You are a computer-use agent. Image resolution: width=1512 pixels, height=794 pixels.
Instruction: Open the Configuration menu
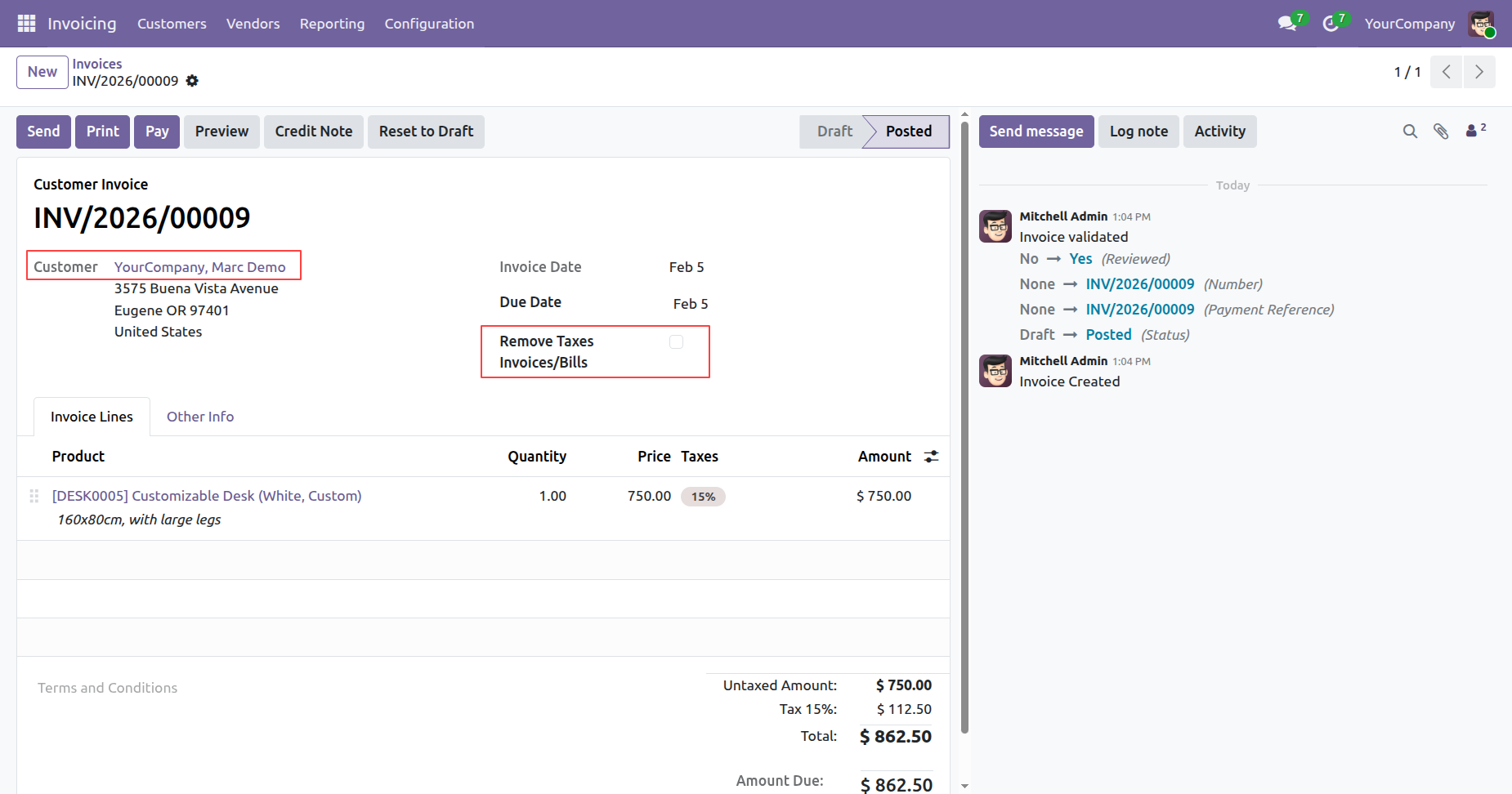pos(429,24)
